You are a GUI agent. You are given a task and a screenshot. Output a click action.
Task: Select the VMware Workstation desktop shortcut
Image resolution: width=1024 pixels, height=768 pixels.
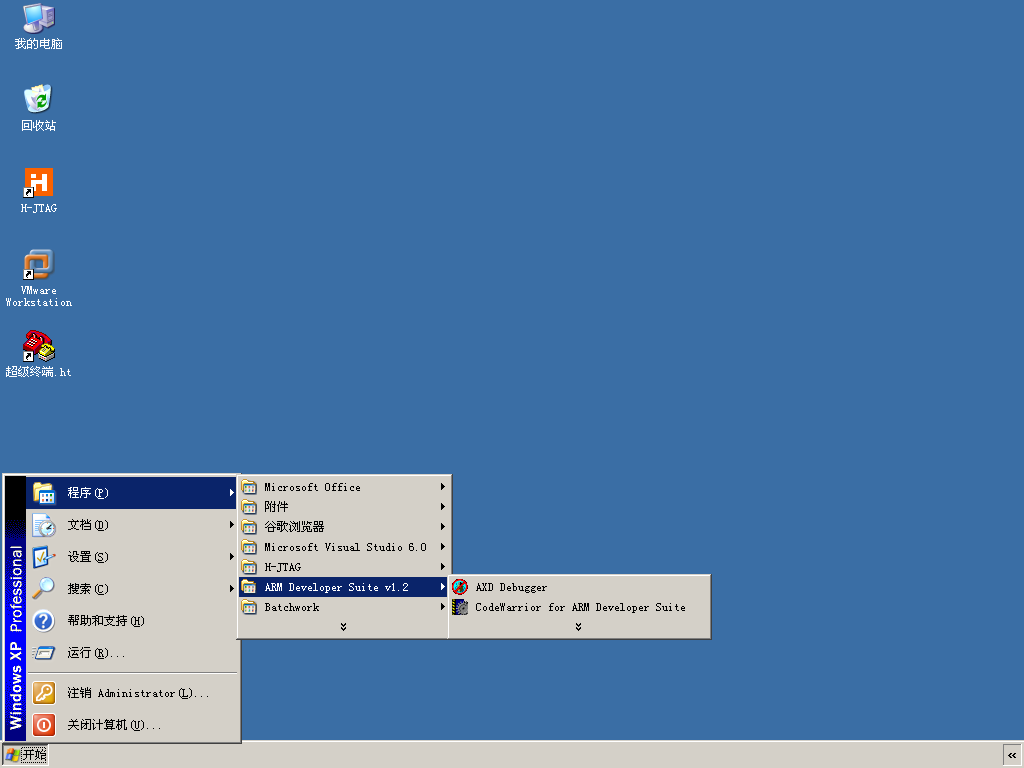point(39,278)
